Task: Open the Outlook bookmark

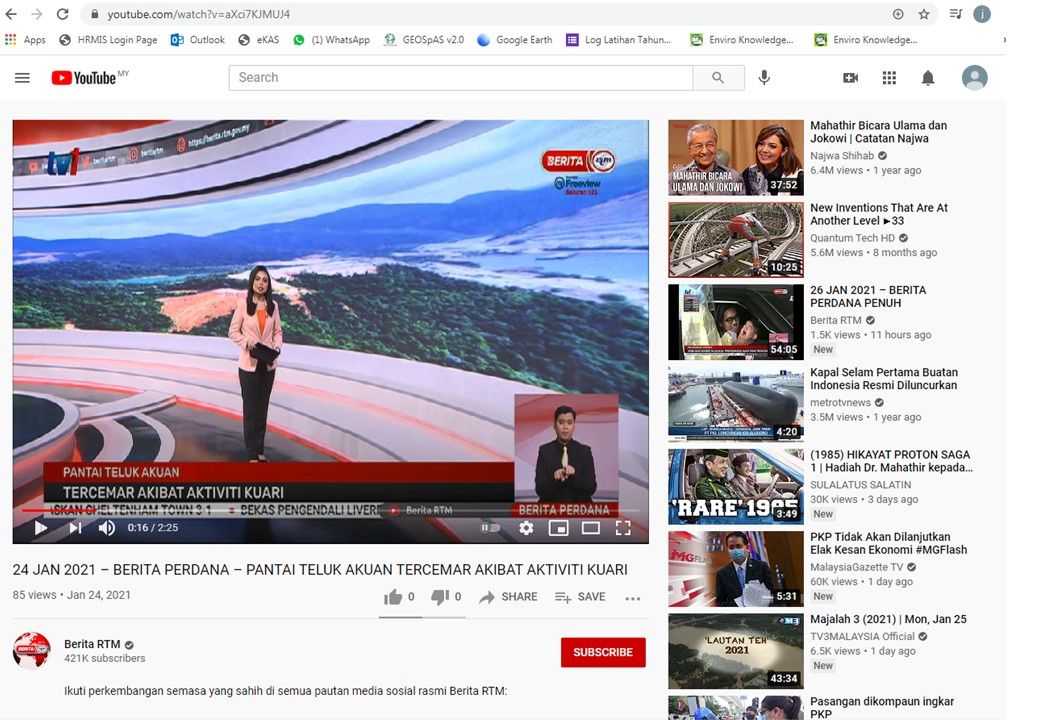Action: [198, 40]
